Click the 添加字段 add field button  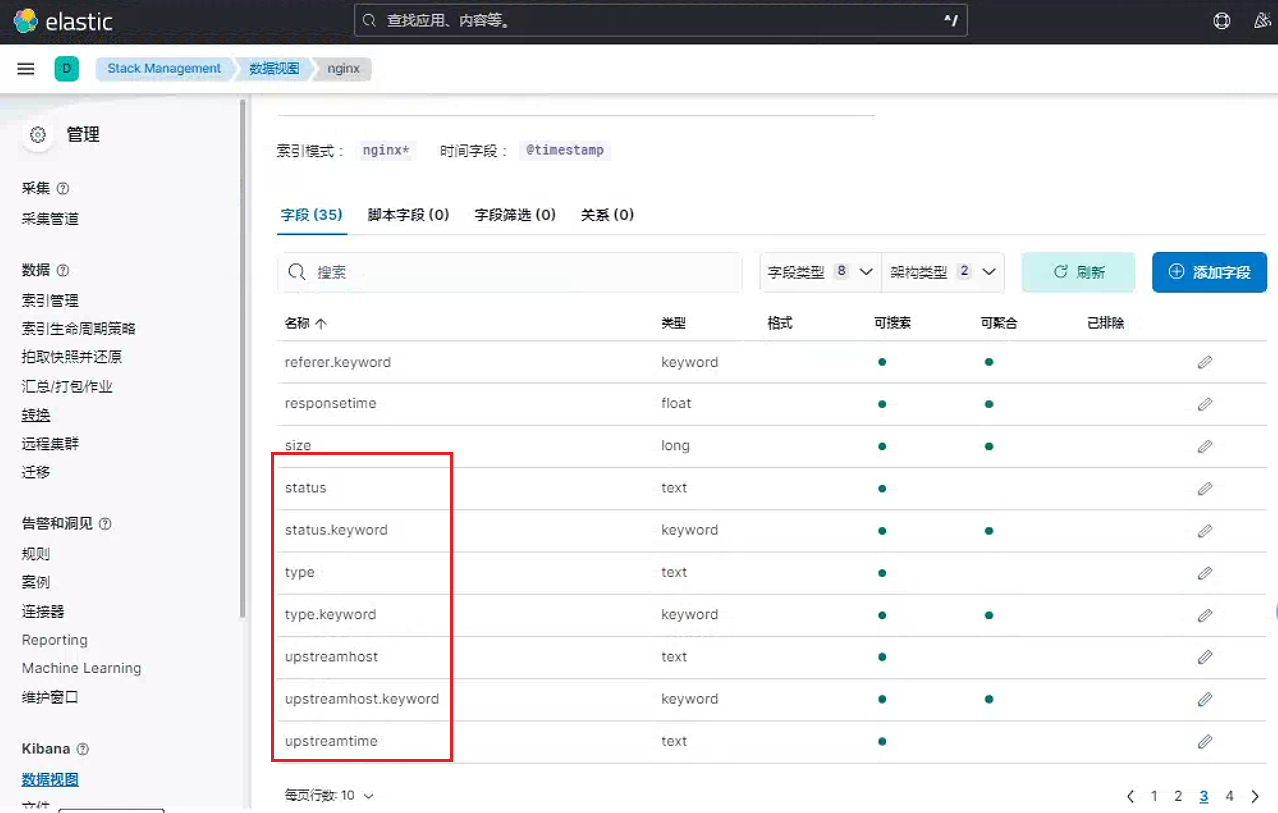[1209, 272]
